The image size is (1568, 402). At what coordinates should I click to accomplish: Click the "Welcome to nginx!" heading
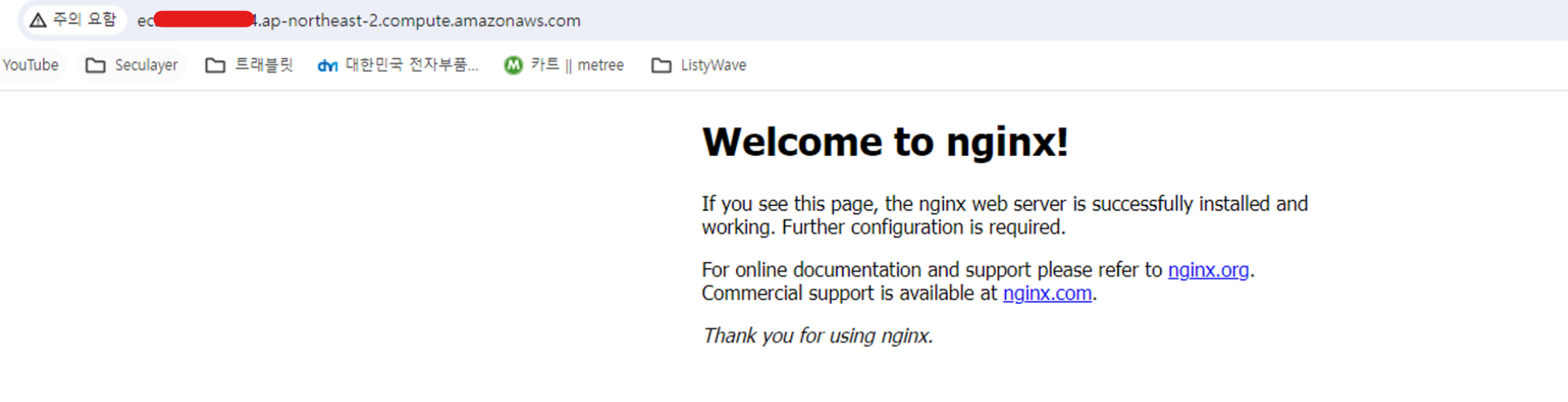(885, 143)
